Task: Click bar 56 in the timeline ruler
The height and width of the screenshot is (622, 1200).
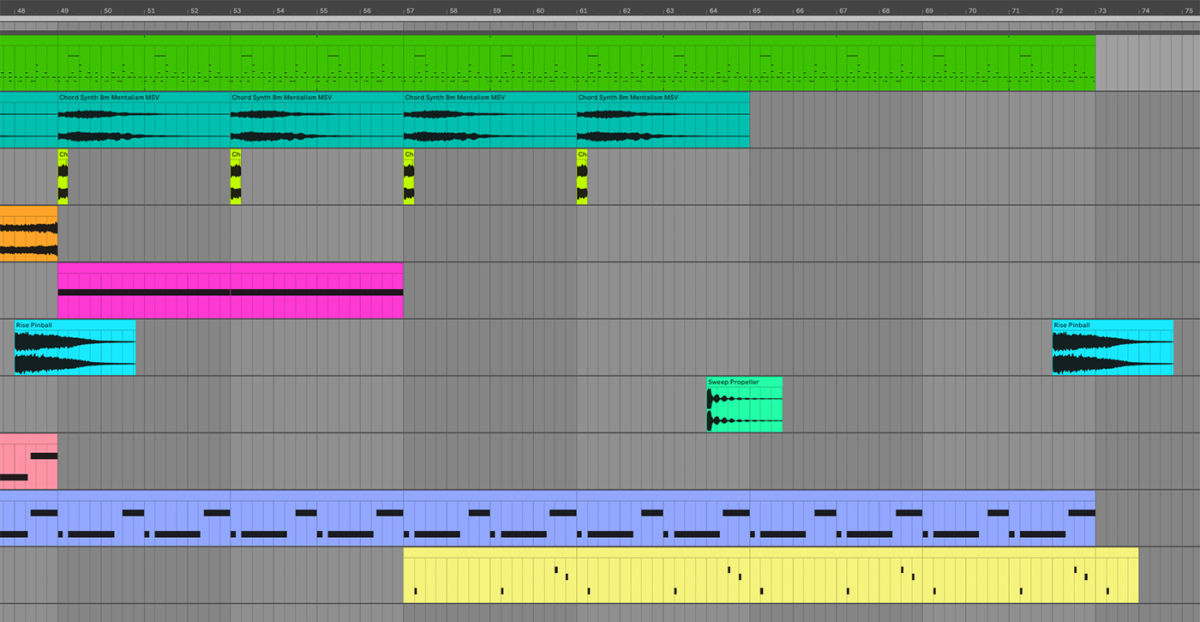Action: pyautogui.click(x=366, y=9)
